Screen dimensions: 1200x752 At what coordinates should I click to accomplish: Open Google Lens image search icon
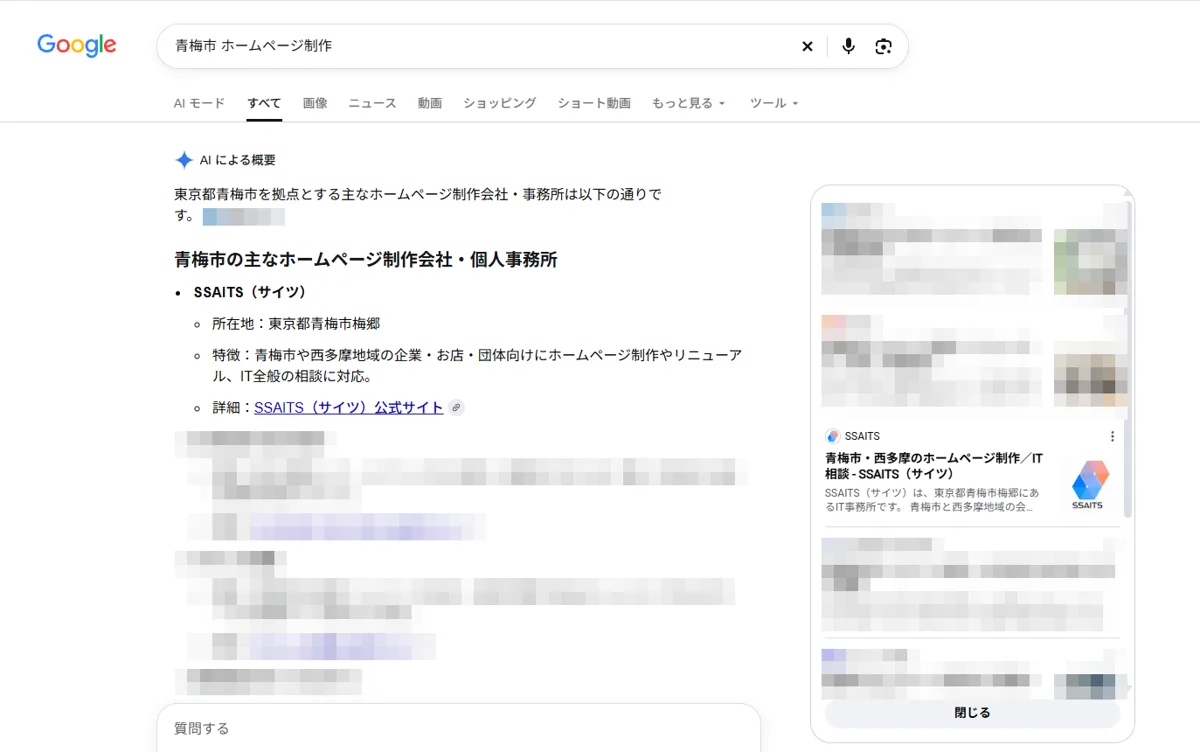[883, 46]
